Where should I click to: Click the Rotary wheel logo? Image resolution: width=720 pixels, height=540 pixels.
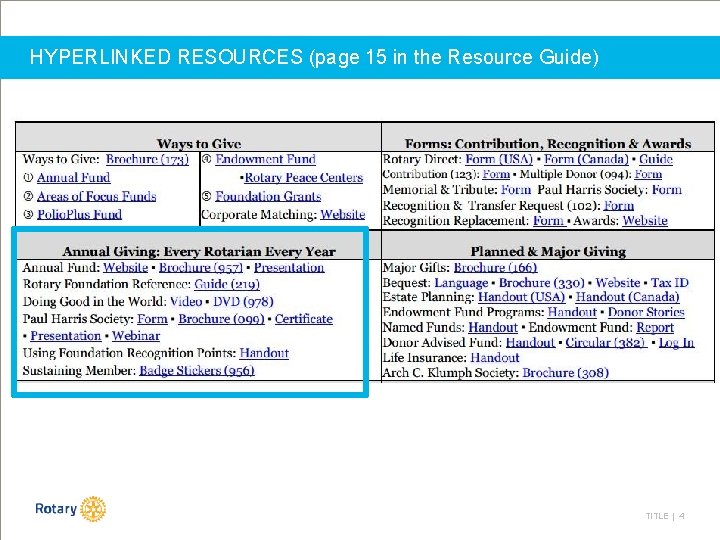click(x=93, y=509)
